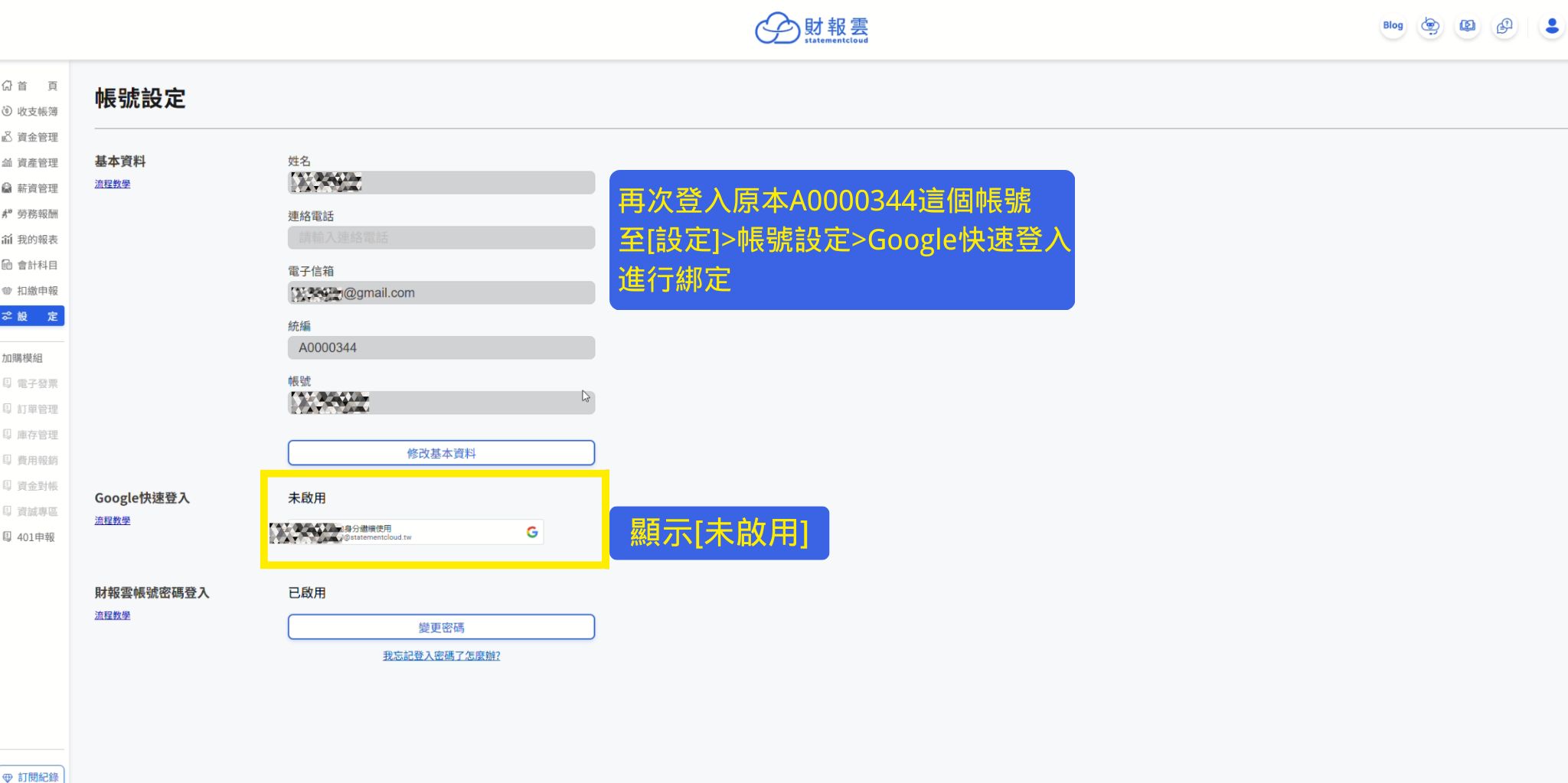Click the 姓名 input field

pos(441,182)
